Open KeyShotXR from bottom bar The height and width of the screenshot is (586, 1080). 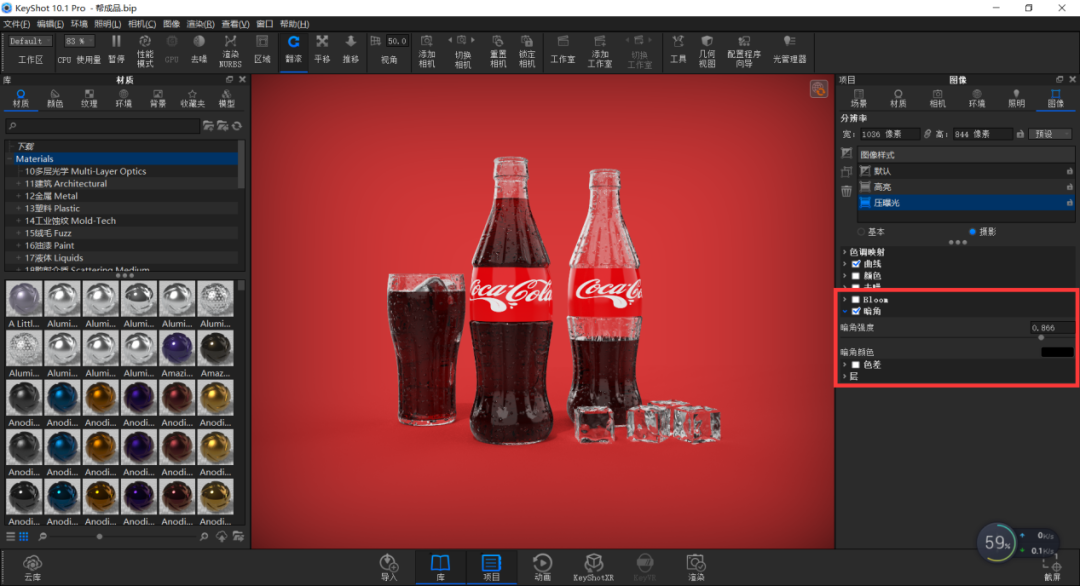593,567
